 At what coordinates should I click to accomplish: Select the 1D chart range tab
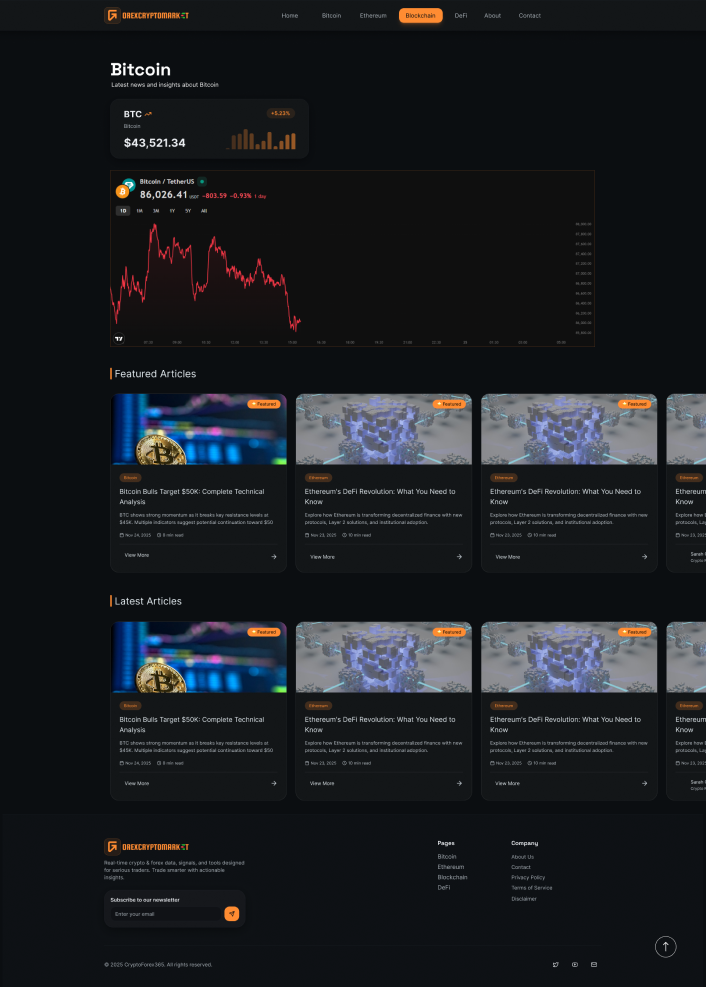[123, 211]
